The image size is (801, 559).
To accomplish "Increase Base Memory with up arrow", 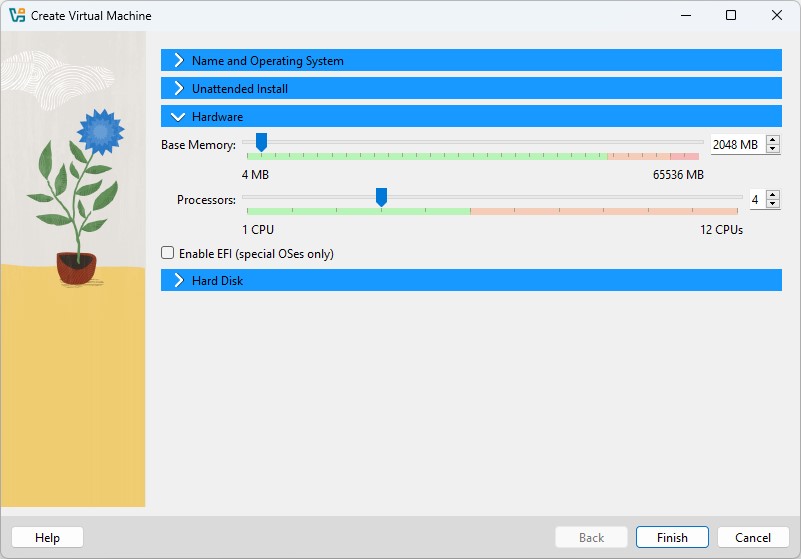I will click(x=773, y=139).
